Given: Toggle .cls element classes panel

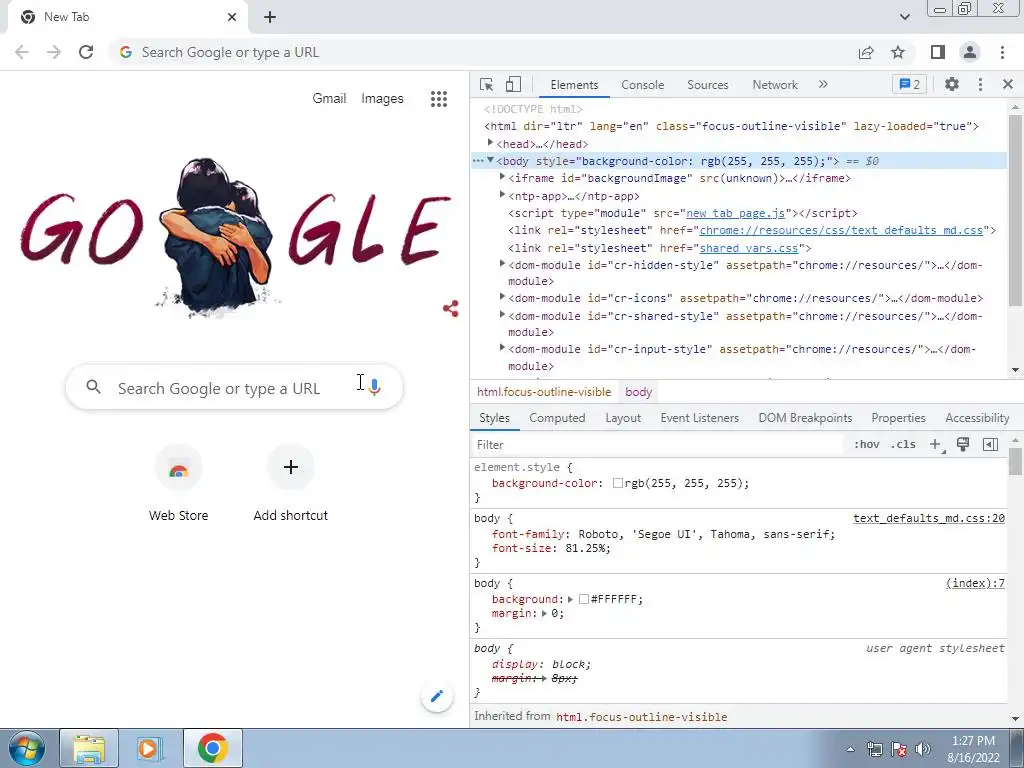Looking at the screenshot, I should coord(903,445).
